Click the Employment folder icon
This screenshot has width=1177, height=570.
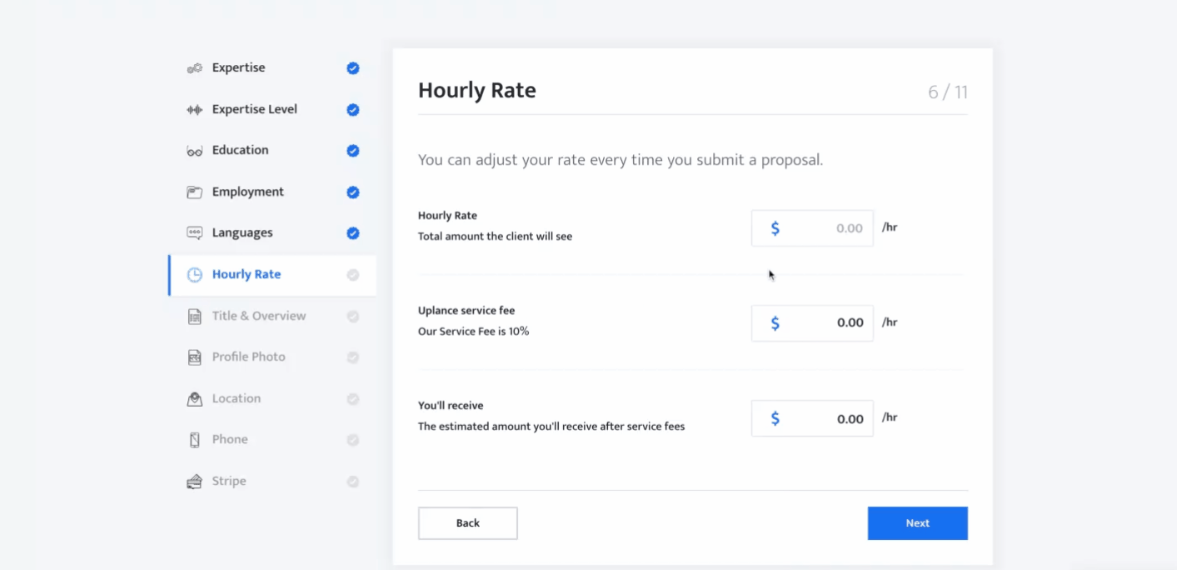(x=194, y=192)
